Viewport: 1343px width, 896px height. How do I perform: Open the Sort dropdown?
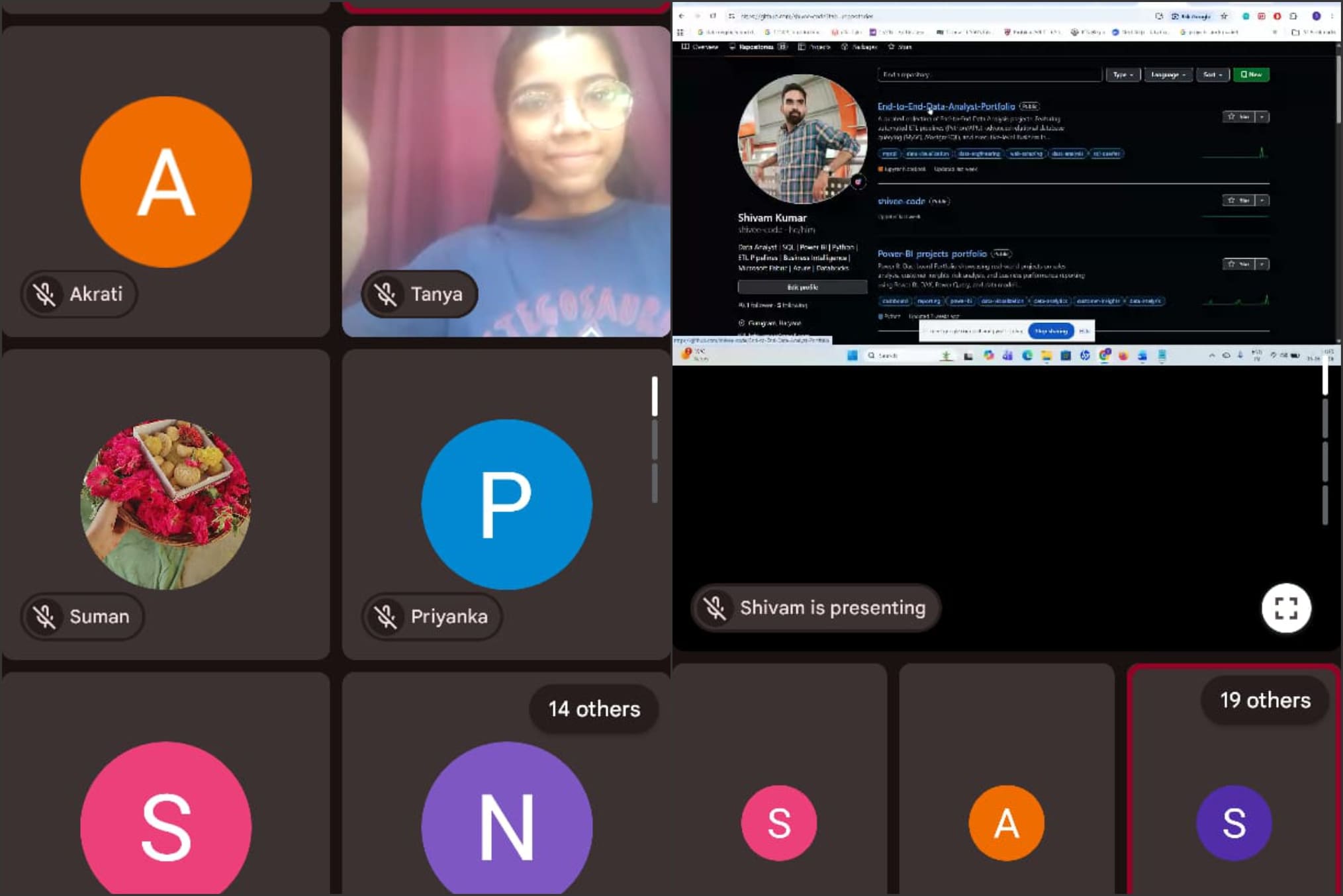coord(1213,75)
